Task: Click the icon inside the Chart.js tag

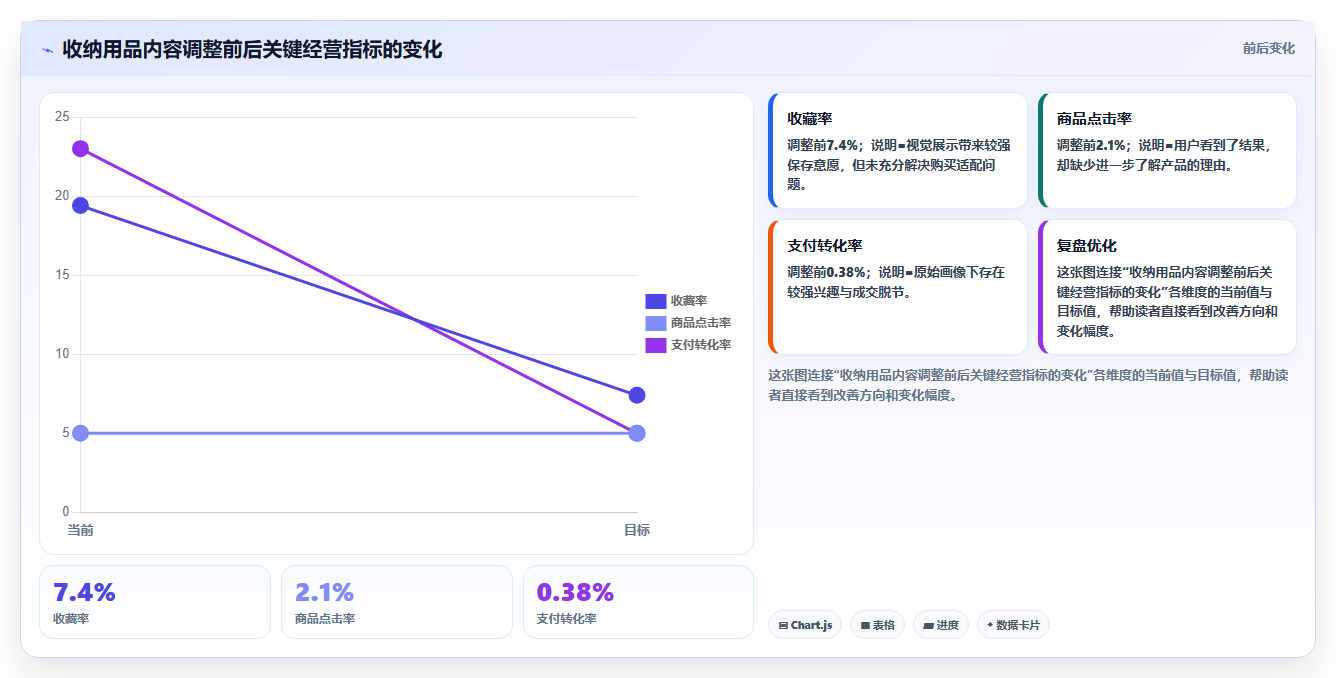Action: point(783,625)
